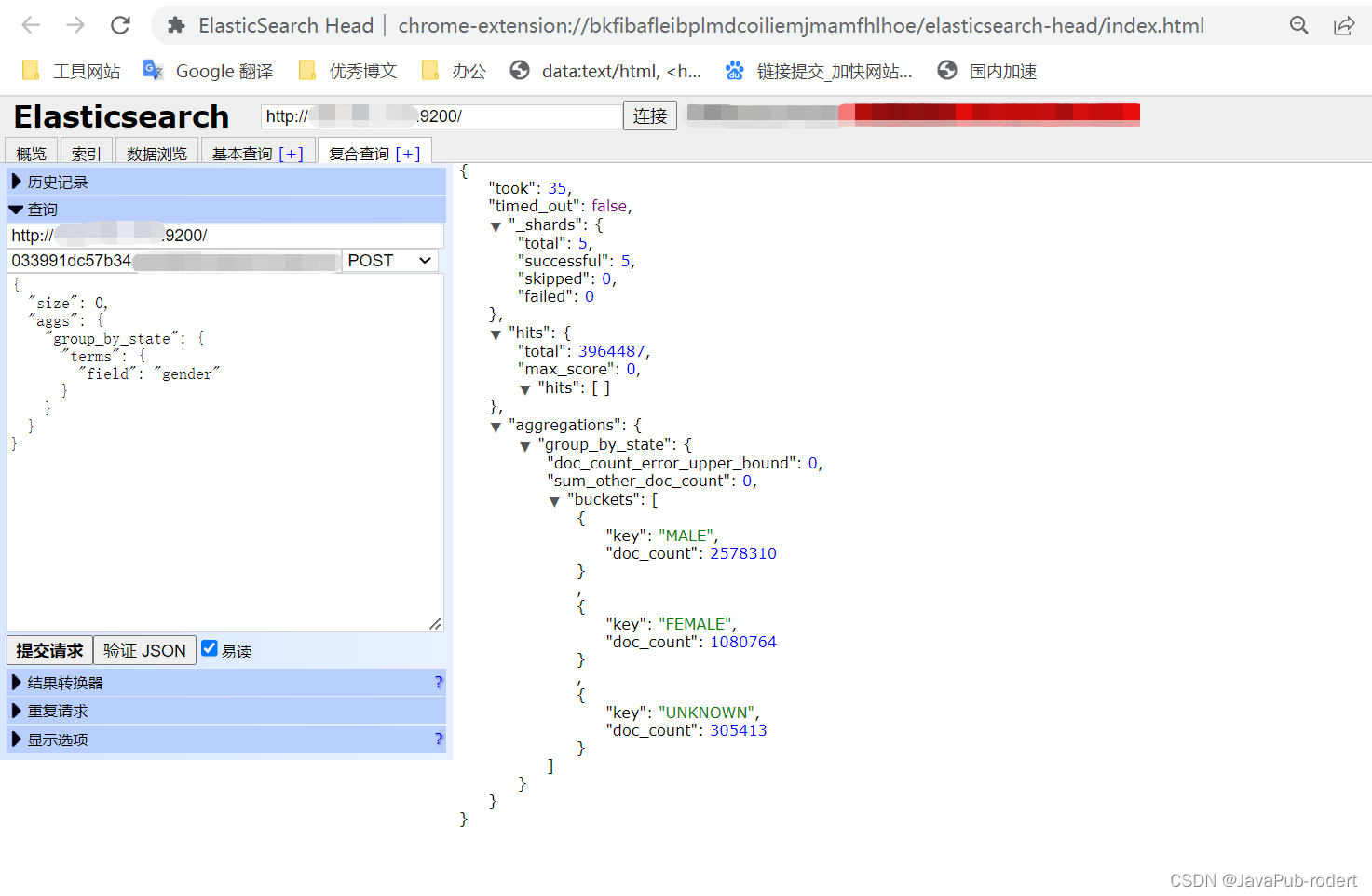The height and width of the screenshot is (896, 1372).
Task: Collapse the 查询 section
Action: (x=226, y=210)
